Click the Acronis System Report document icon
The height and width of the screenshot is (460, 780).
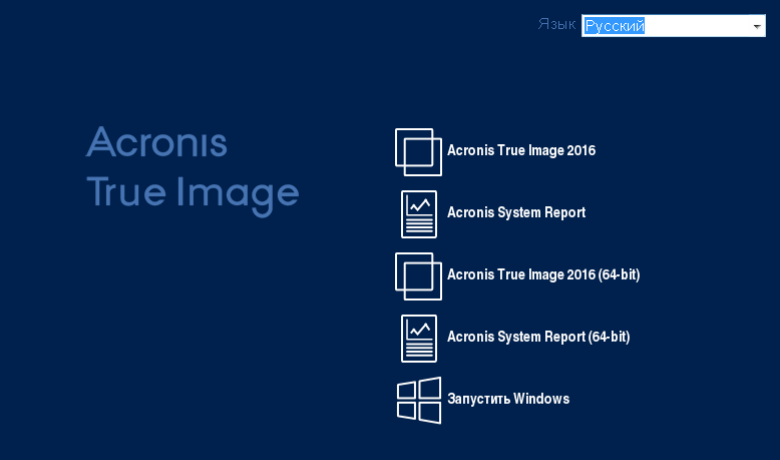pos(419,214)
